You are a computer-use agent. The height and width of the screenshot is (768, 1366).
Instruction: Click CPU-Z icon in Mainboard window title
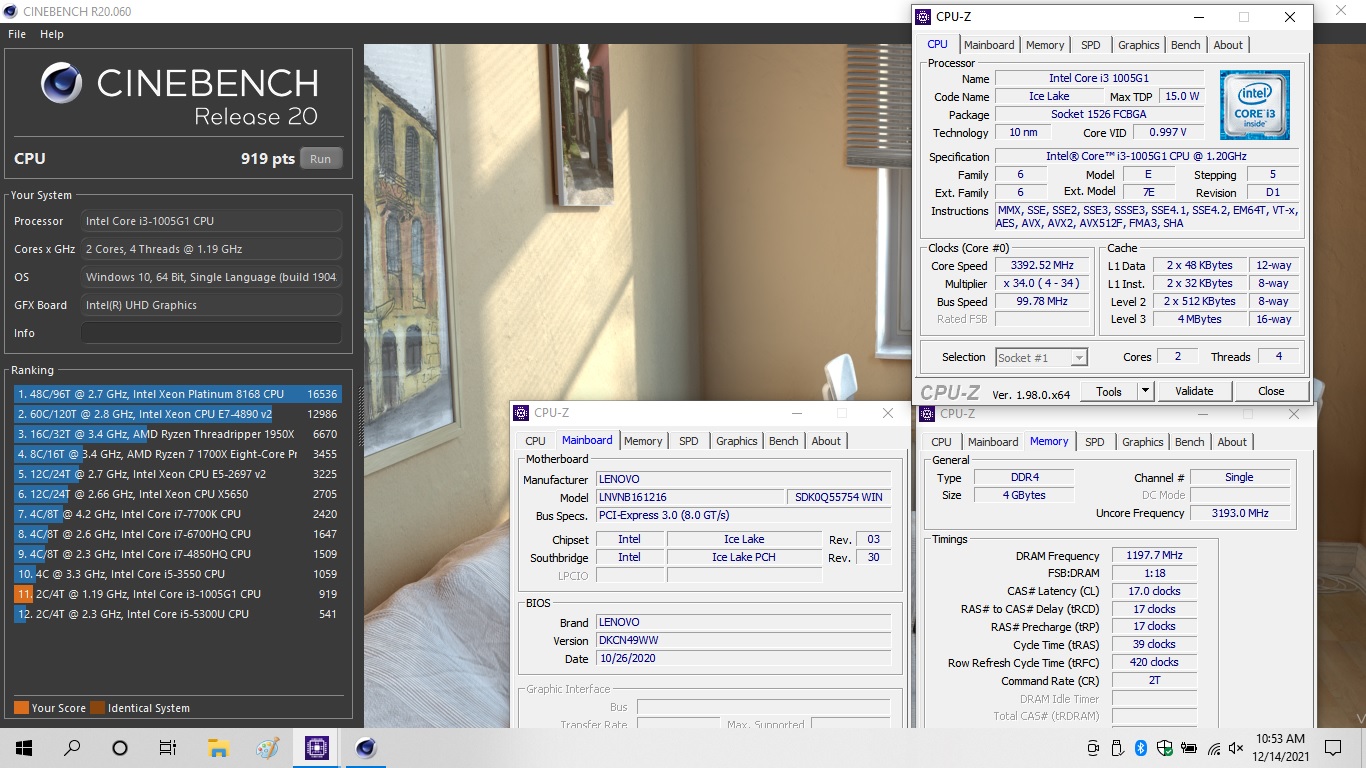coord(521,413)
